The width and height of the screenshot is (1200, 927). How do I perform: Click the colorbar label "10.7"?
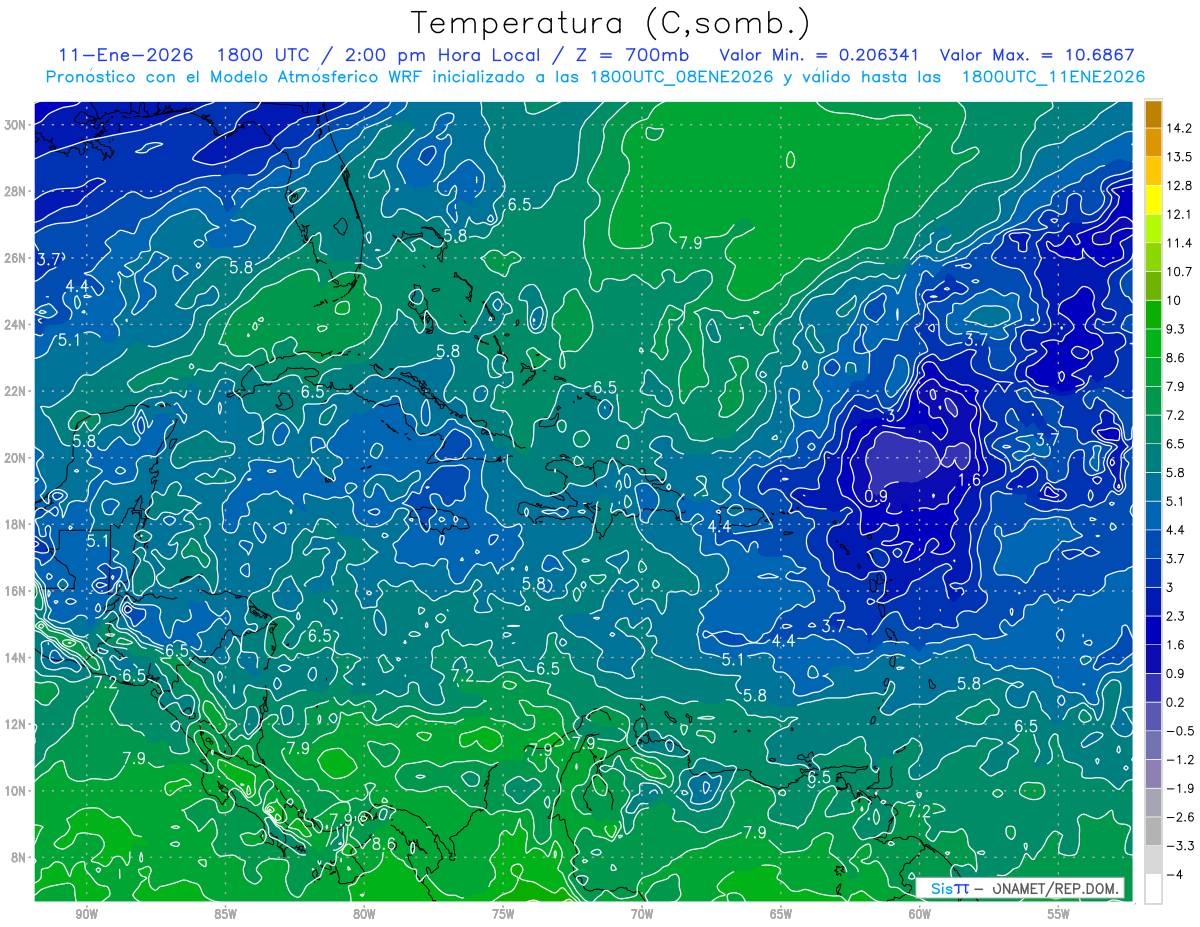pos(1178,272)
